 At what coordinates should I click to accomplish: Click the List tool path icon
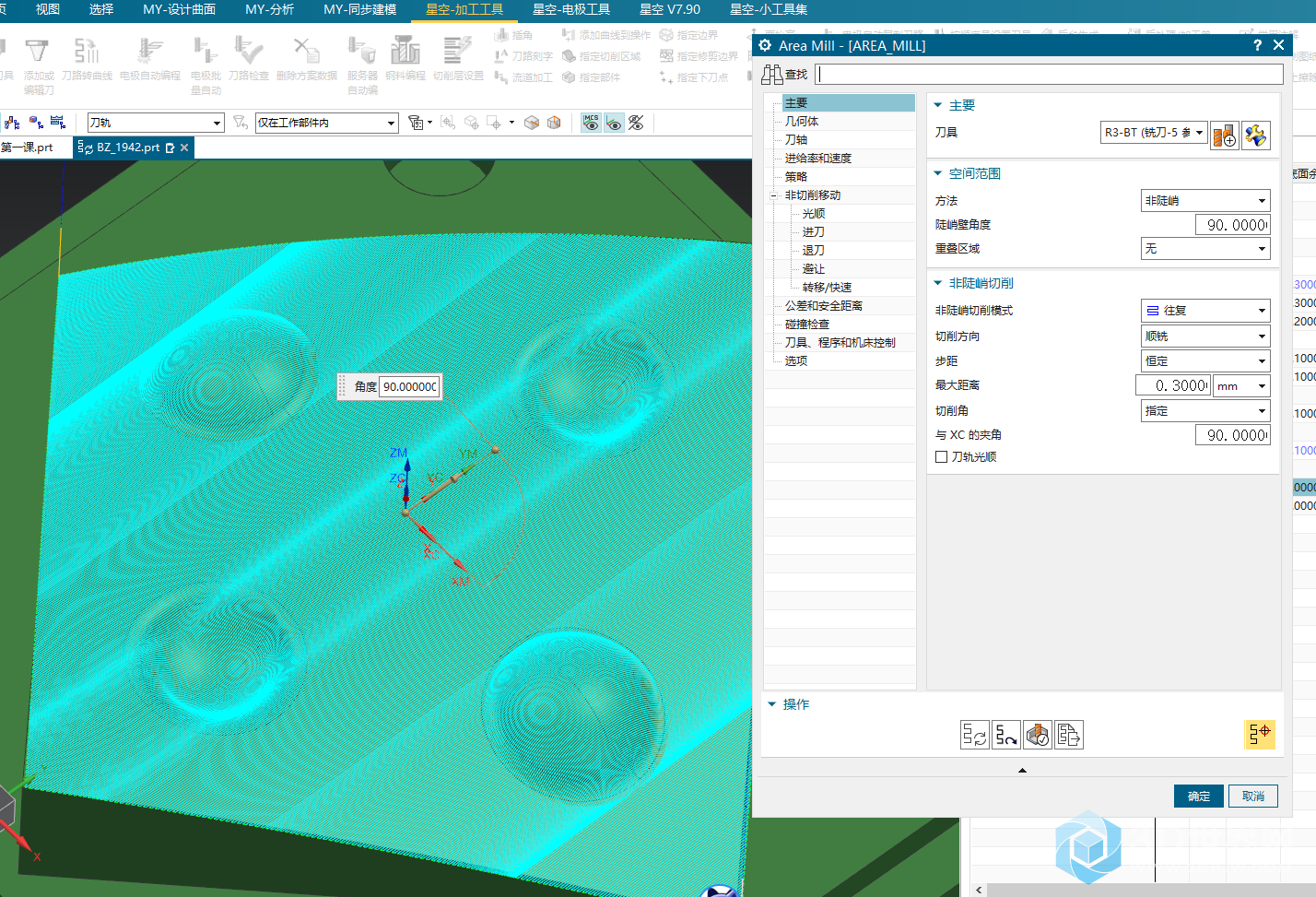pyautogui.click(x=1069, y=735)
